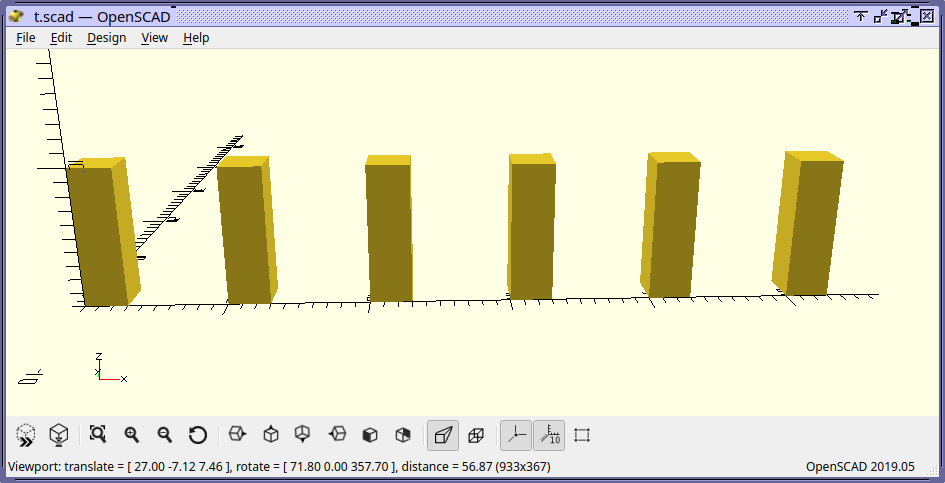The width and height of the screenshot is (945, 483).
Task: Click the View All magnifier icon
Action: click(98, 434)
